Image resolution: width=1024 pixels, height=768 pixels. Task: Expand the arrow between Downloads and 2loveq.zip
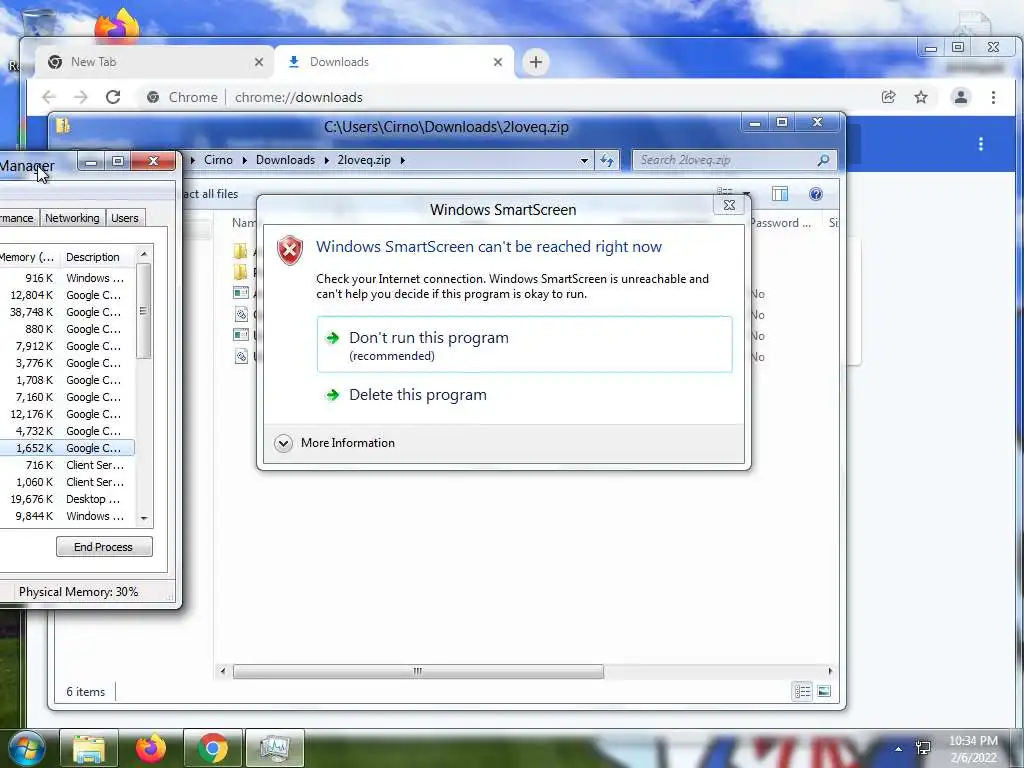[326, 160]
